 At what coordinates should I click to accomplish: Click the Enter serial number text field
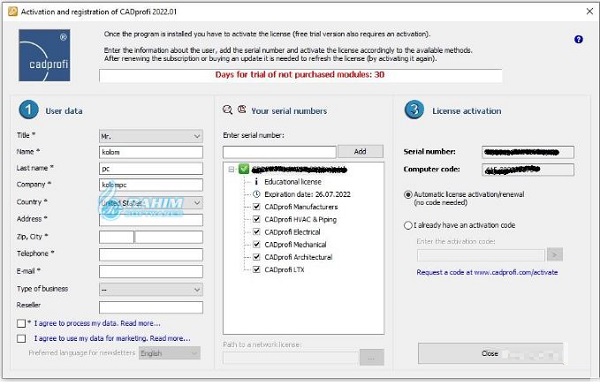(279, 152)
